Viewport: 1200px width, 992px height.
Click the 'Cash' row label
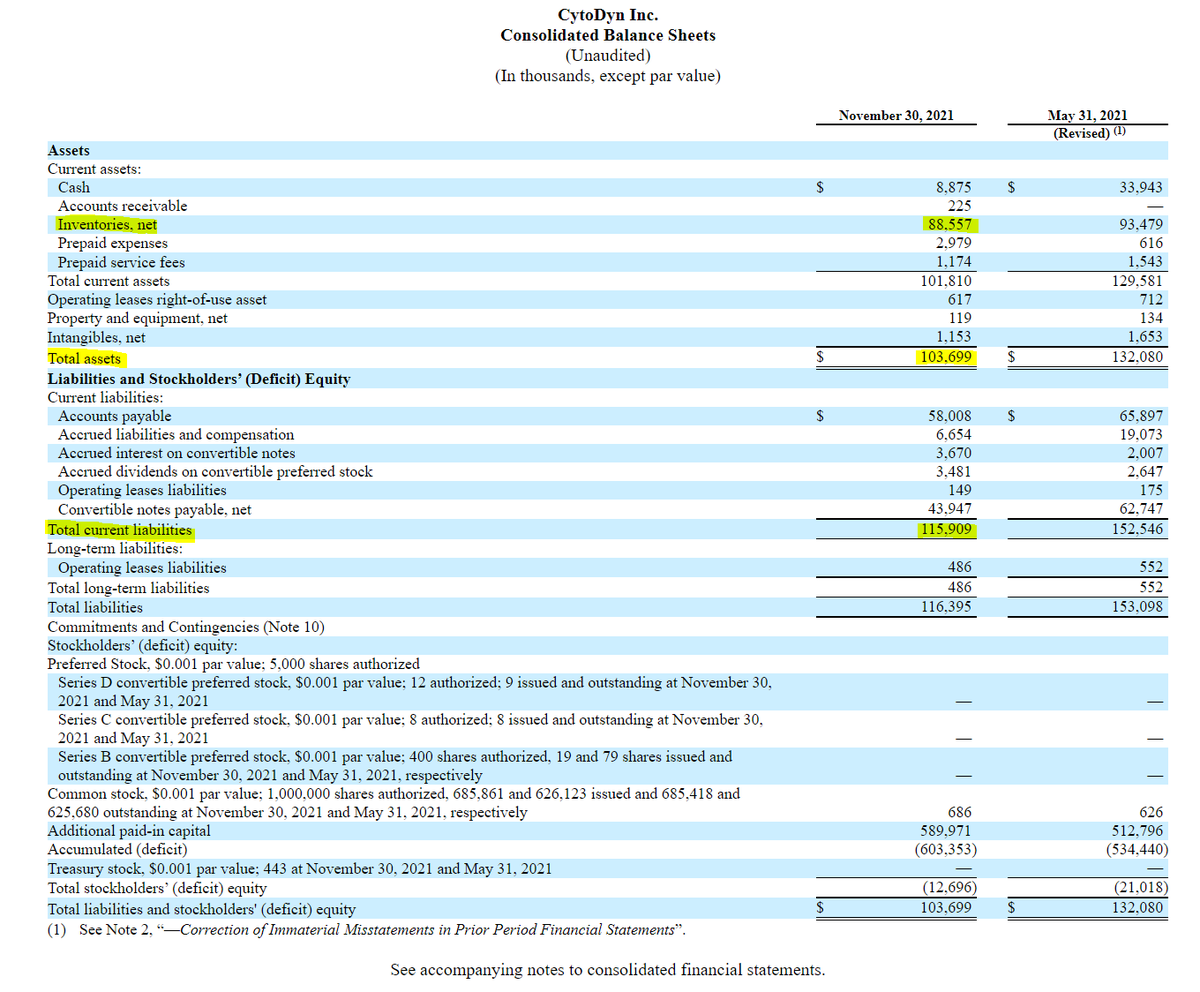(x=74, y=187)
